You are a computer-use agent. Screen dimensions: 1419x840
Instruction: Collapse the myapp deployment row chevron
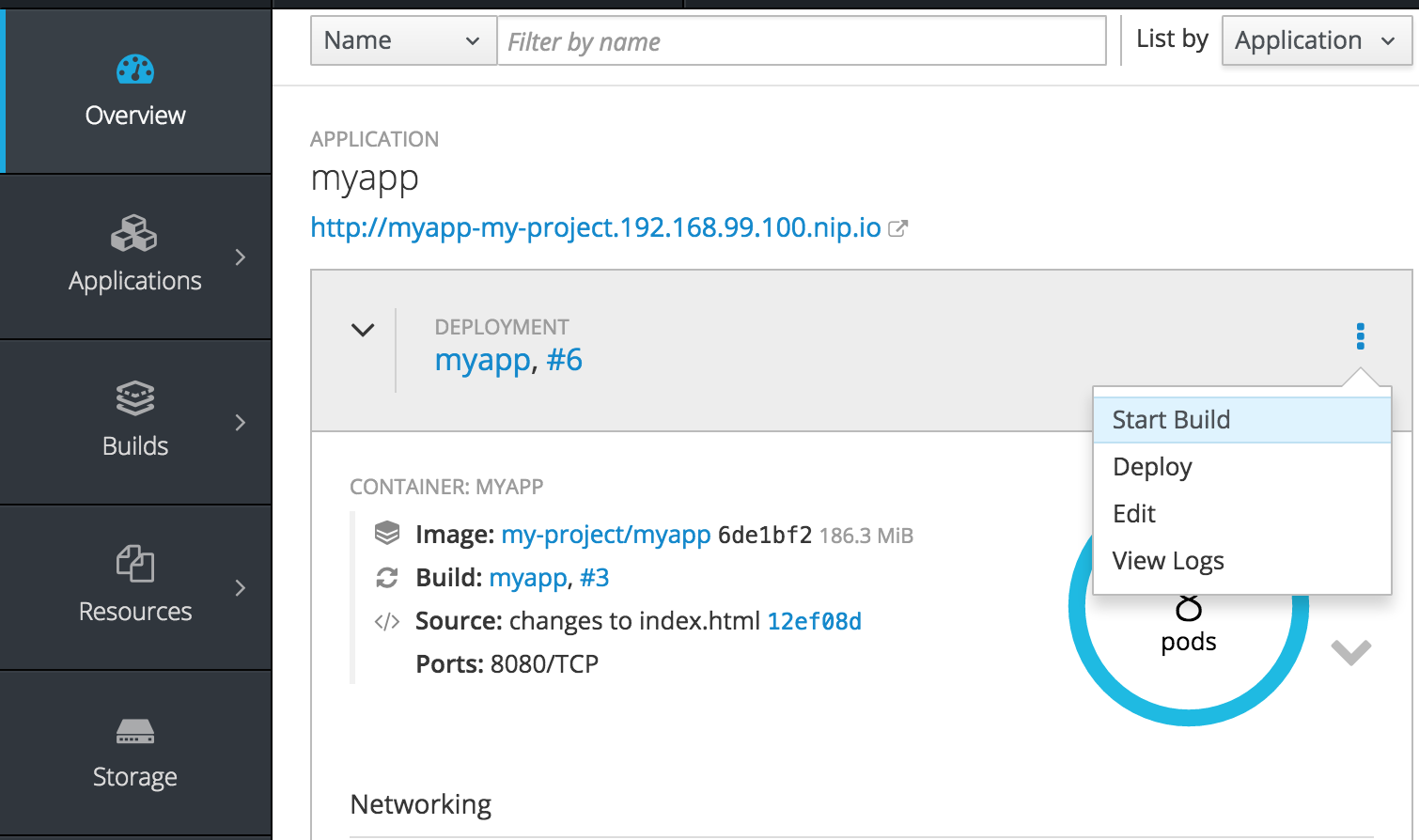pos(363,330)
